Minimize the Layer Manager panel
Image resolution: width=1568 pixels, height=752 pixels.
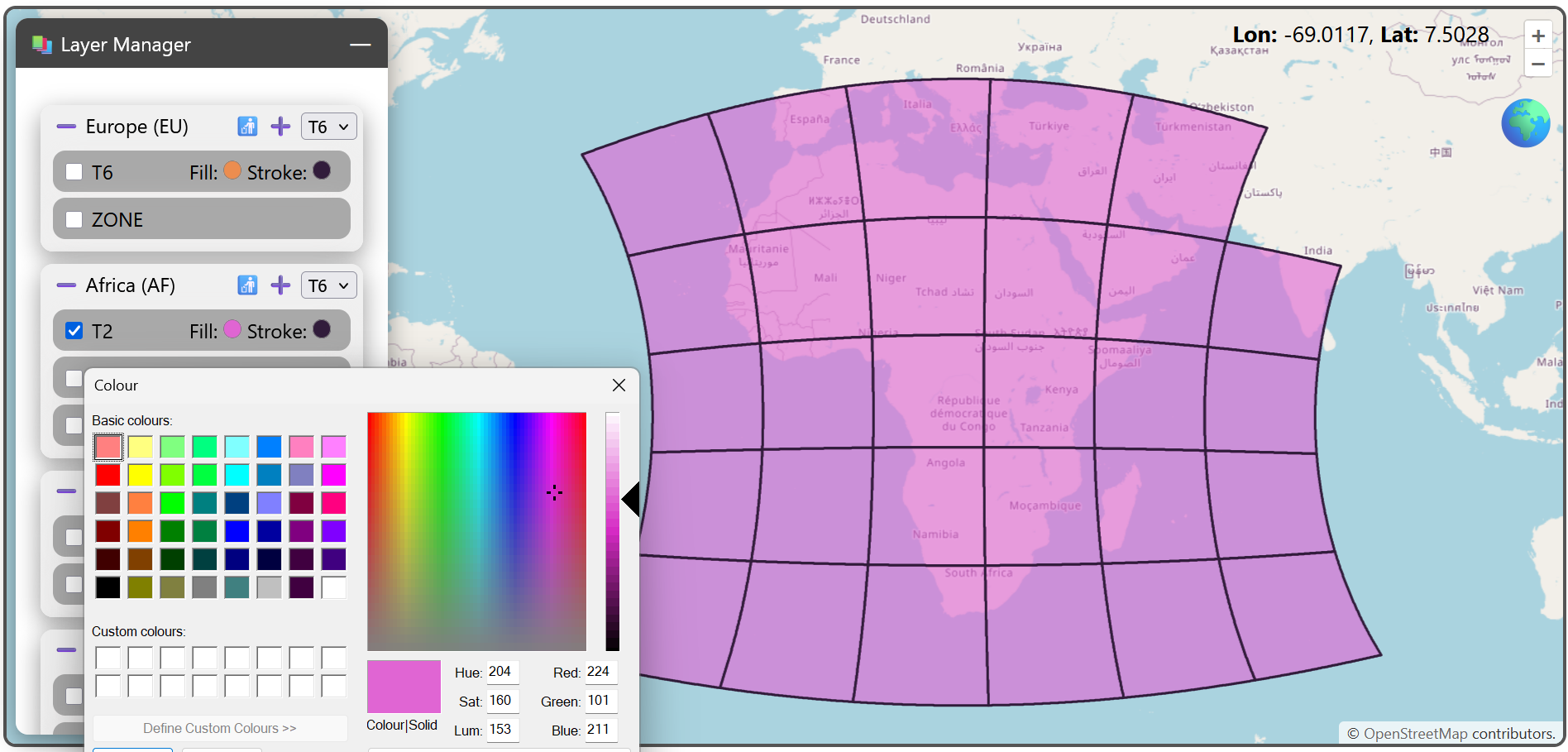click(360, 45)
